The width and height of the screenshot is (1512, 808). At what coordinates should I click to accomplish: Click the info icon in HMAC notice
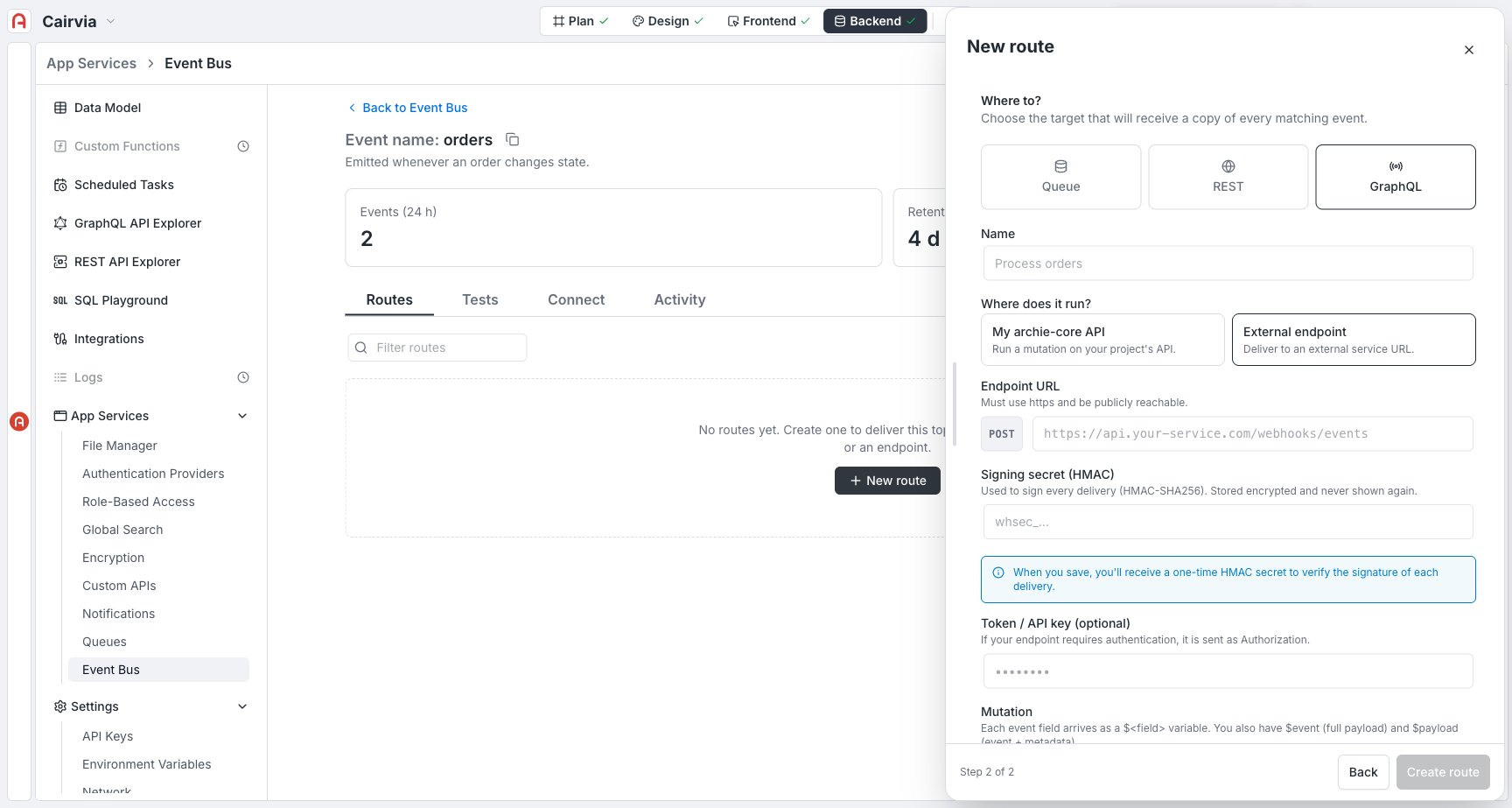tap(998, 573)
